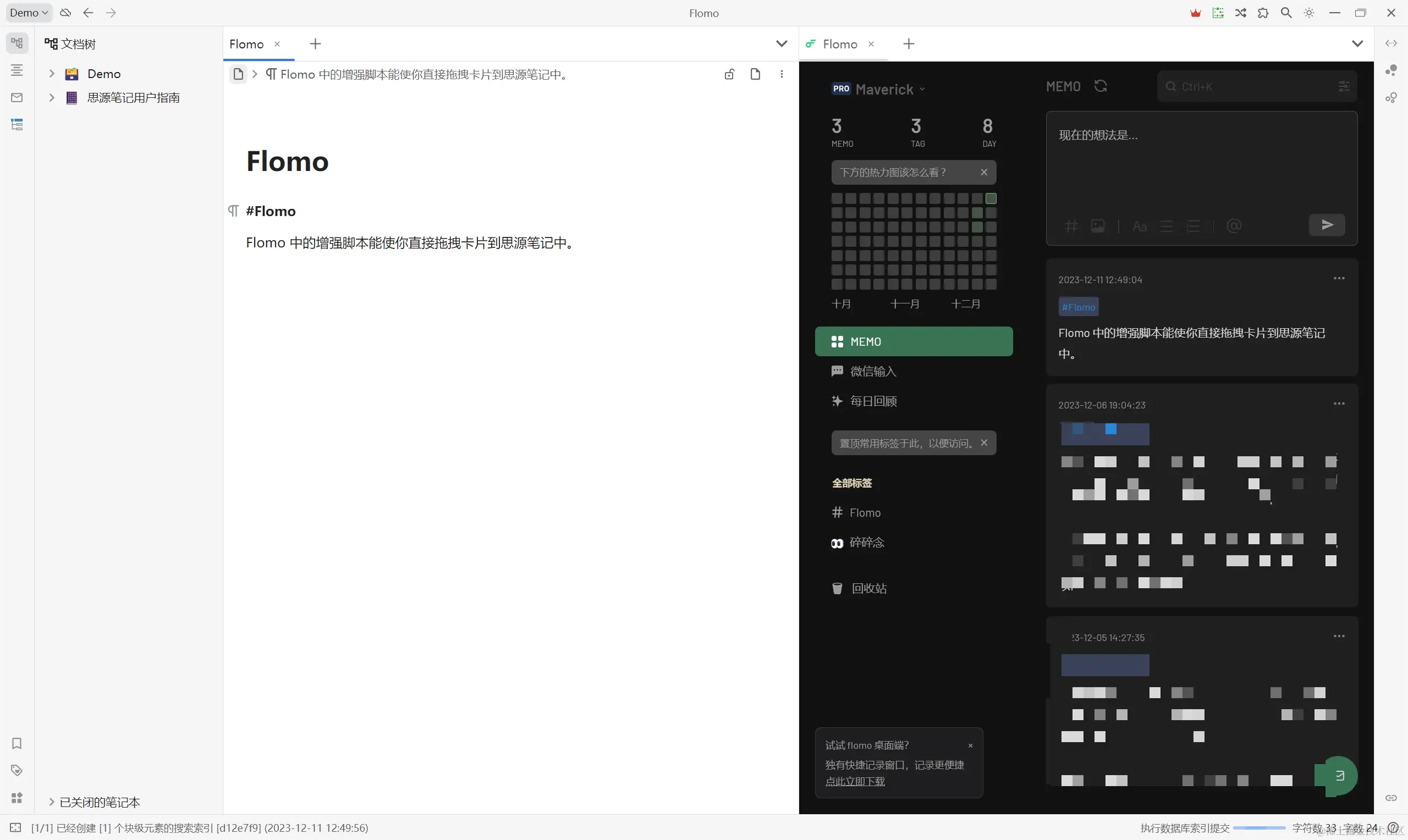Viewport: 1408px width, 840px height.
Task: Open the outline panel icon in left dock
Action: click(x=17, y=70)
